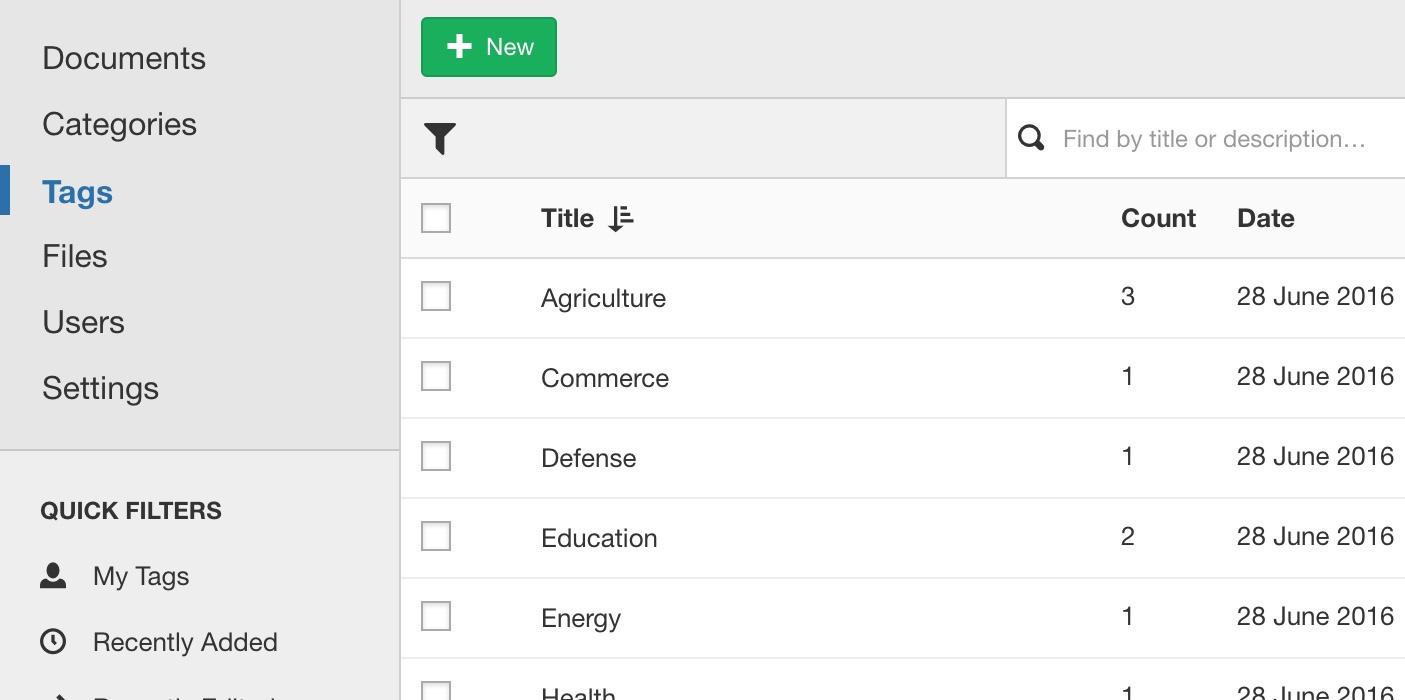
Task: Open the Settings sidebar item
Action: [100, 388]
